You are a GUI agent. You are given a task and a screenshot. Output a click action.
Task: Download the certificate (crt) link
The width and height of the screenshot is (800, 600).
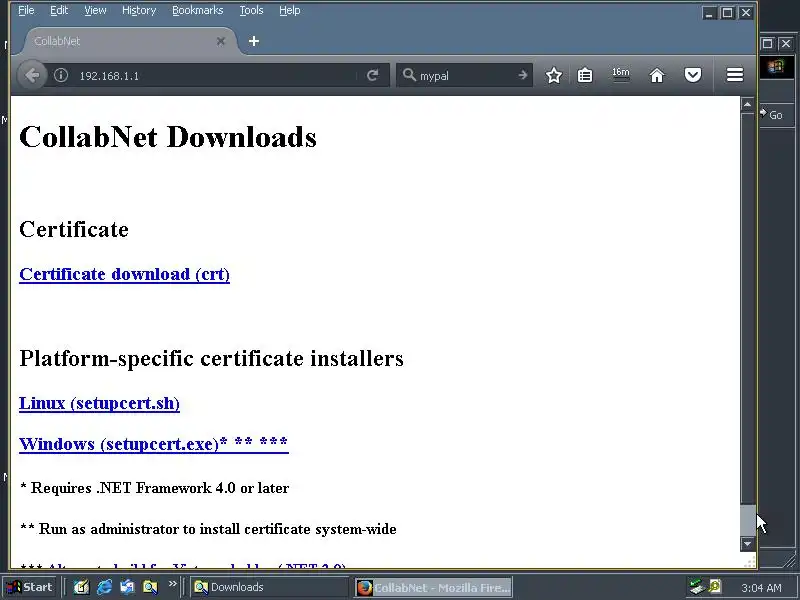click(124, 274)
